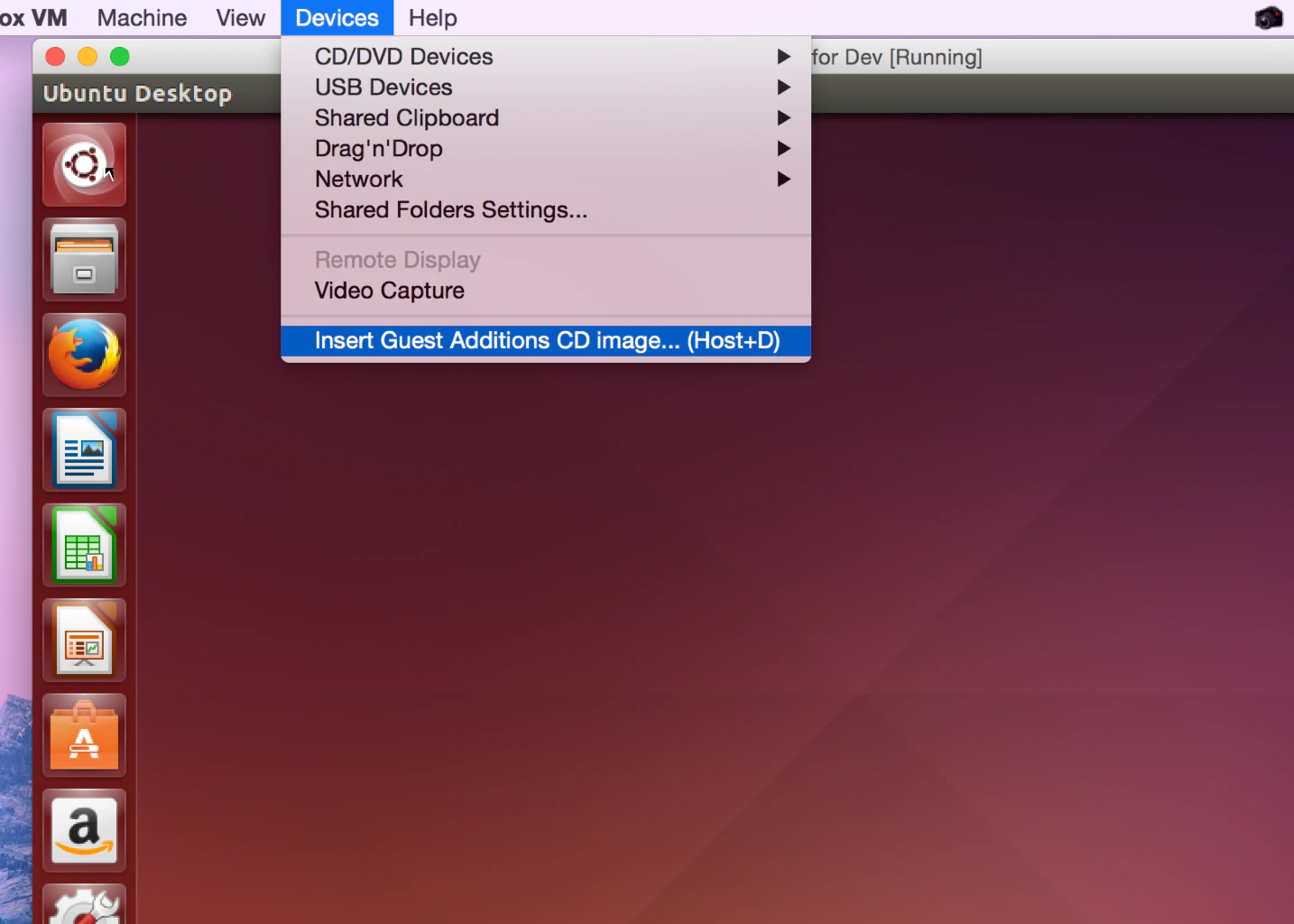The height and width of the screenshot is (924, 1294).
Task: Select Video Capture menu entry
Action: point(546,291)
